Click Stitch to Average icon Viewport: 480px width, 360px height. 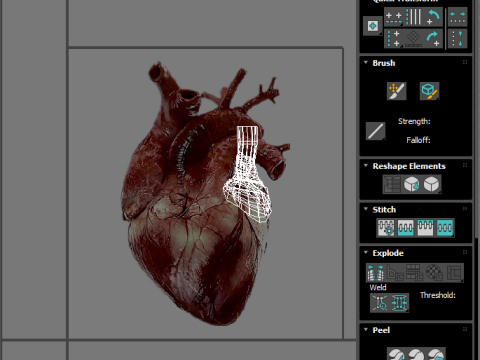(406, 228)
